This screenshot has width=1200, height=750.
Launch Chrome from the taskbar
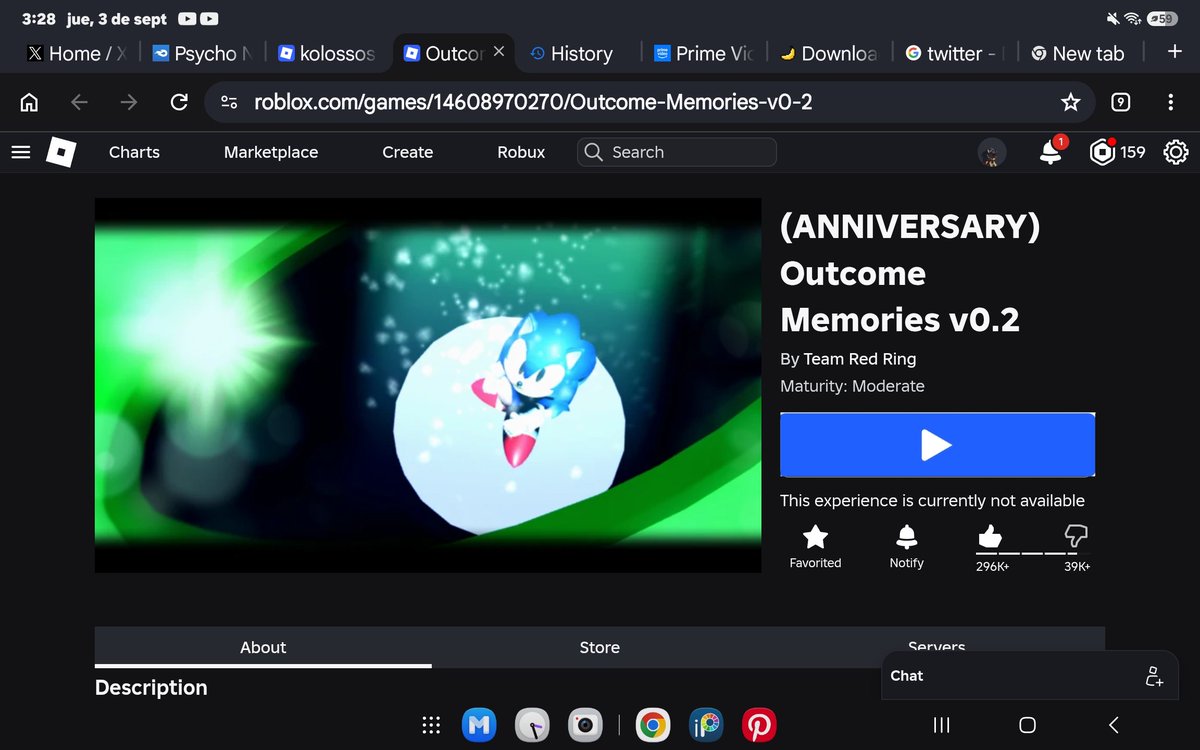[x=653, y=725]
